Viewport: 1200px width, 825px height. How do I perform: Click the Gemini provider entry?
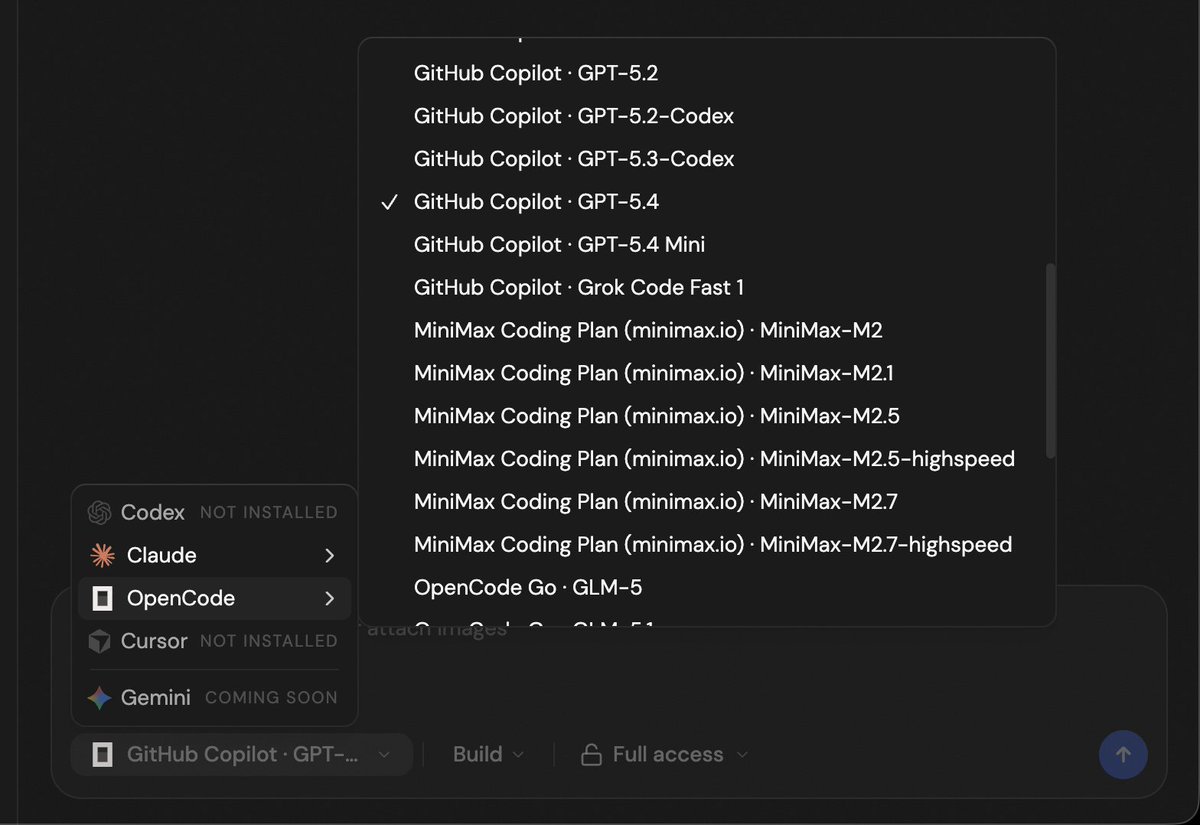point(214,698)
